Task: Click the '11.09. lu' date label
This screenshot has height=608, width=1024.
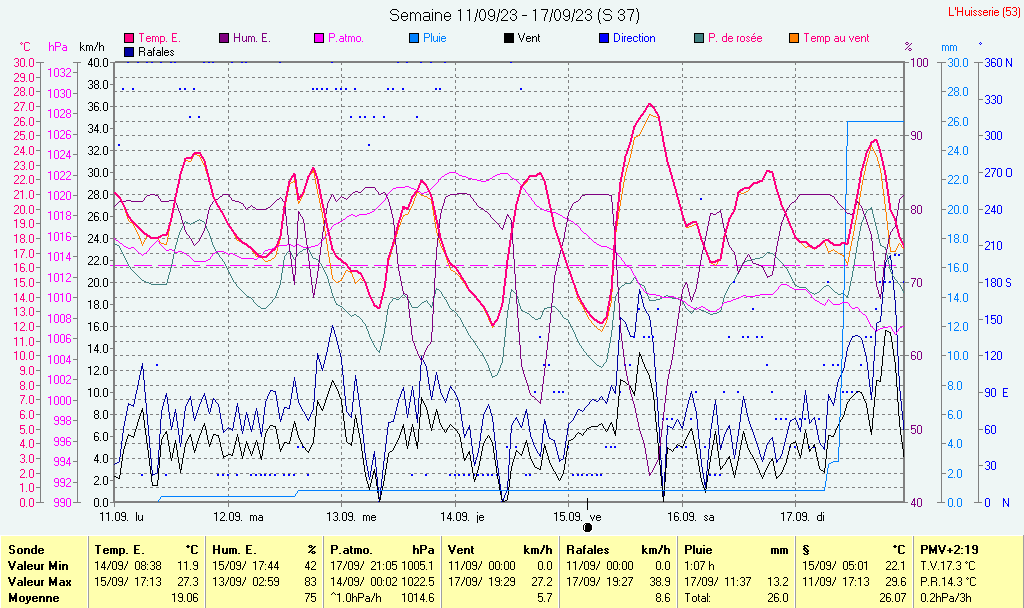Action: click(x=121, y=517)
